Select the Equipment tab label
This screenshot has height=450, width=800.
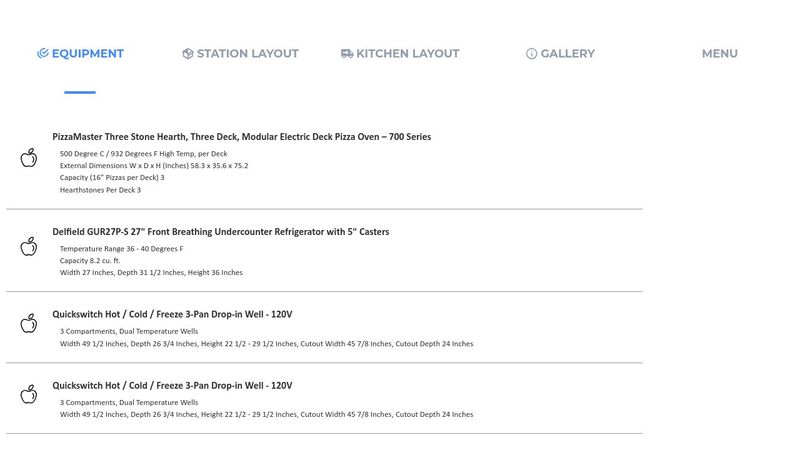[x=88, y=54]
